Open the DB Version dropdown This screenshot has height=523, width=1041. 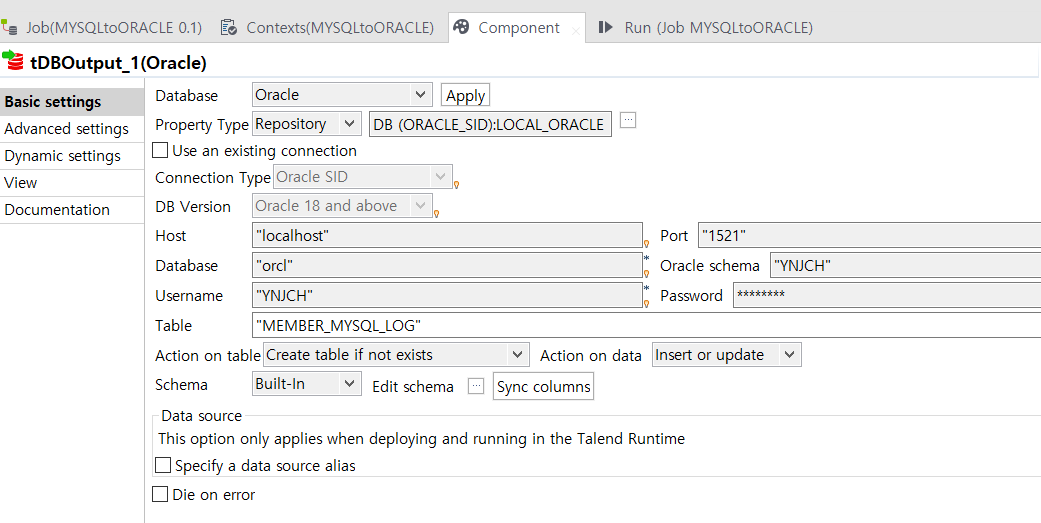(x=343, y=206)
